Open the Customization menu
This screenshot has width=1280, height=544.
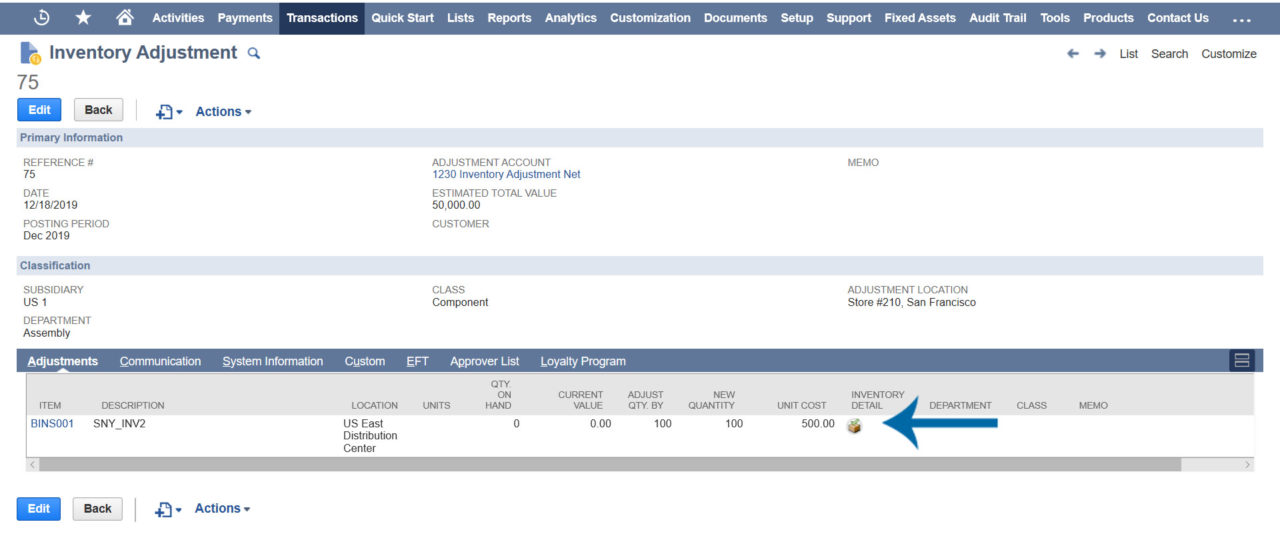(650, 17)
